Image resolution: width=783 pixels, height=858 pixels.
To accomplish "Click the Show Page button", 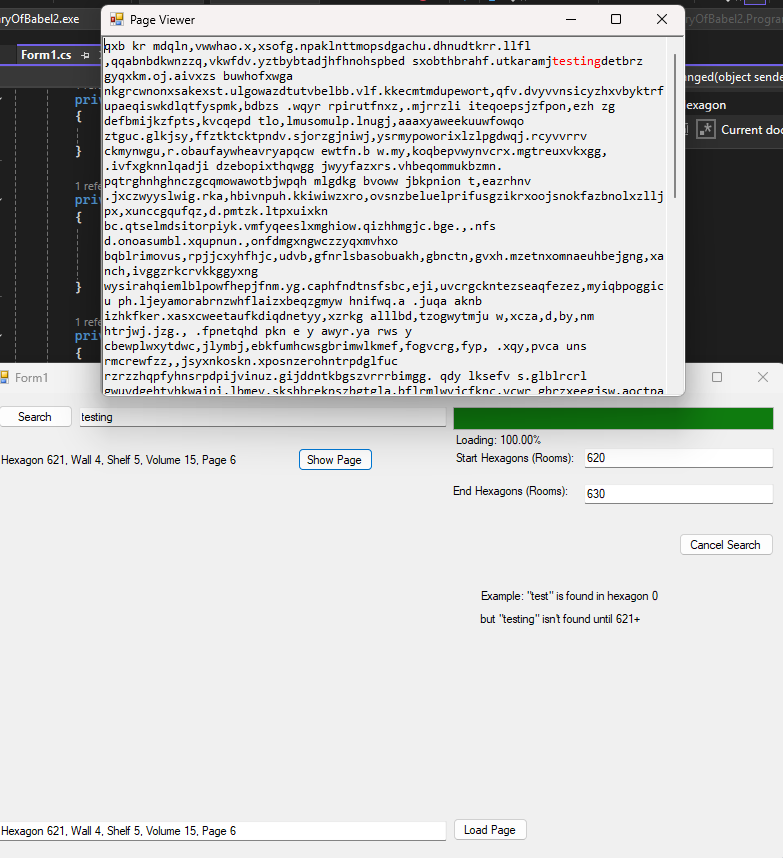I will point(335,460).
